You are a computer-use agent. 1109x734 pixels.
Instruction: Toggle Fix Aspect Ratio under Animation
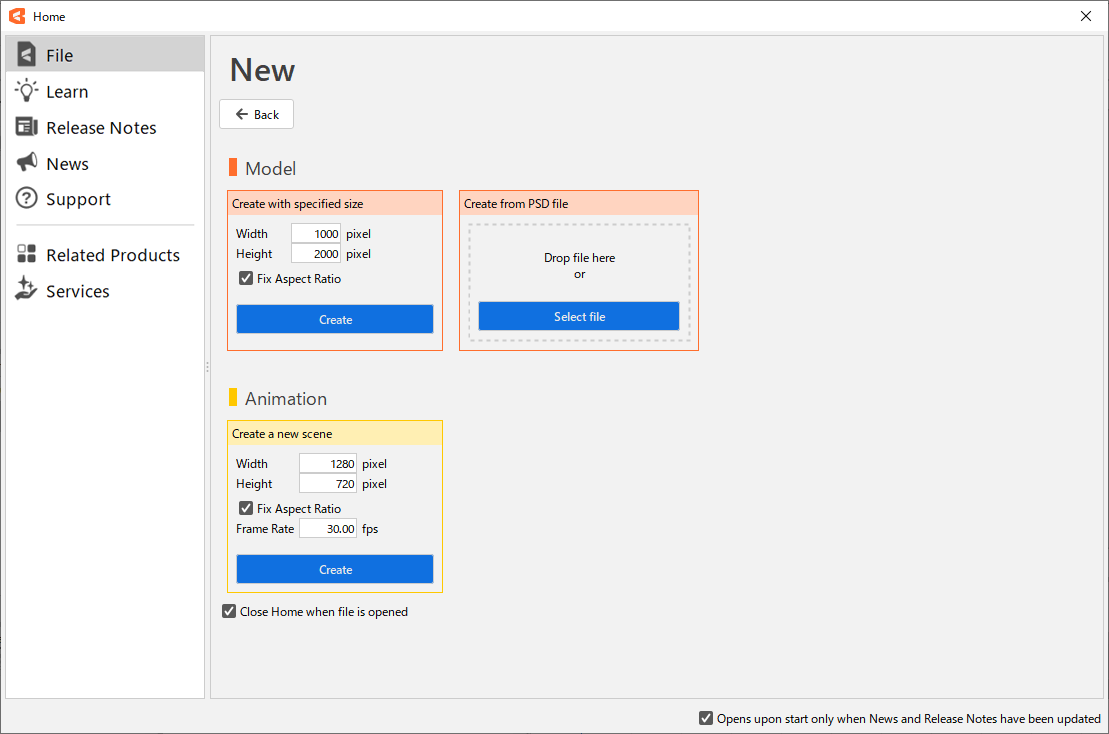246,509
